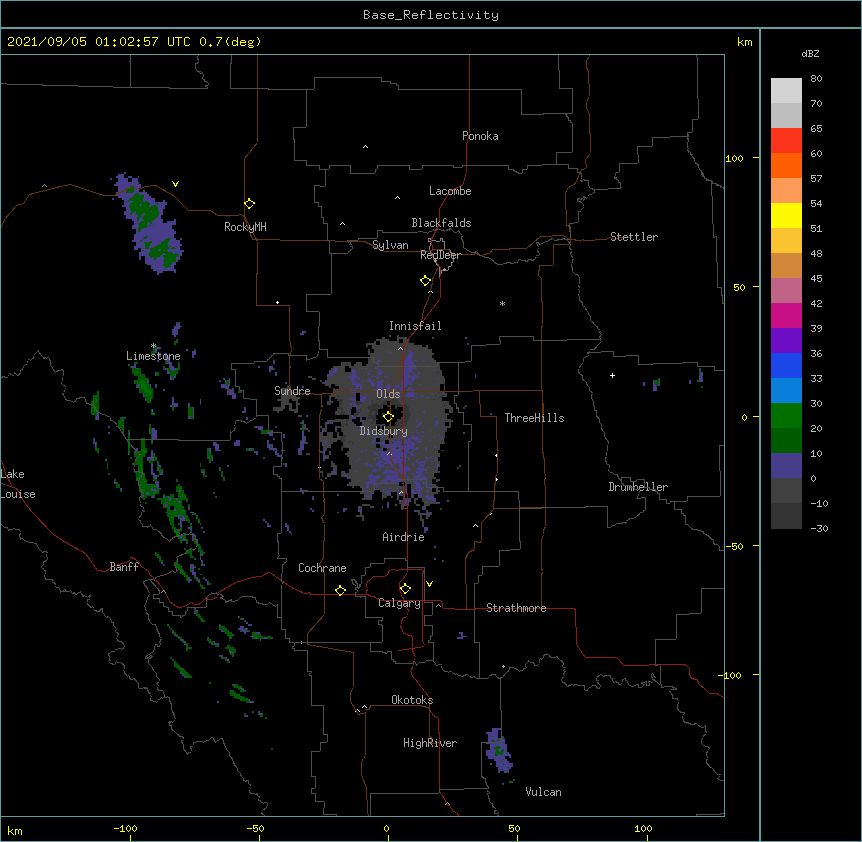Click the Airdrie city label
The height and width of the screenshot is (842, 862).
404,537
